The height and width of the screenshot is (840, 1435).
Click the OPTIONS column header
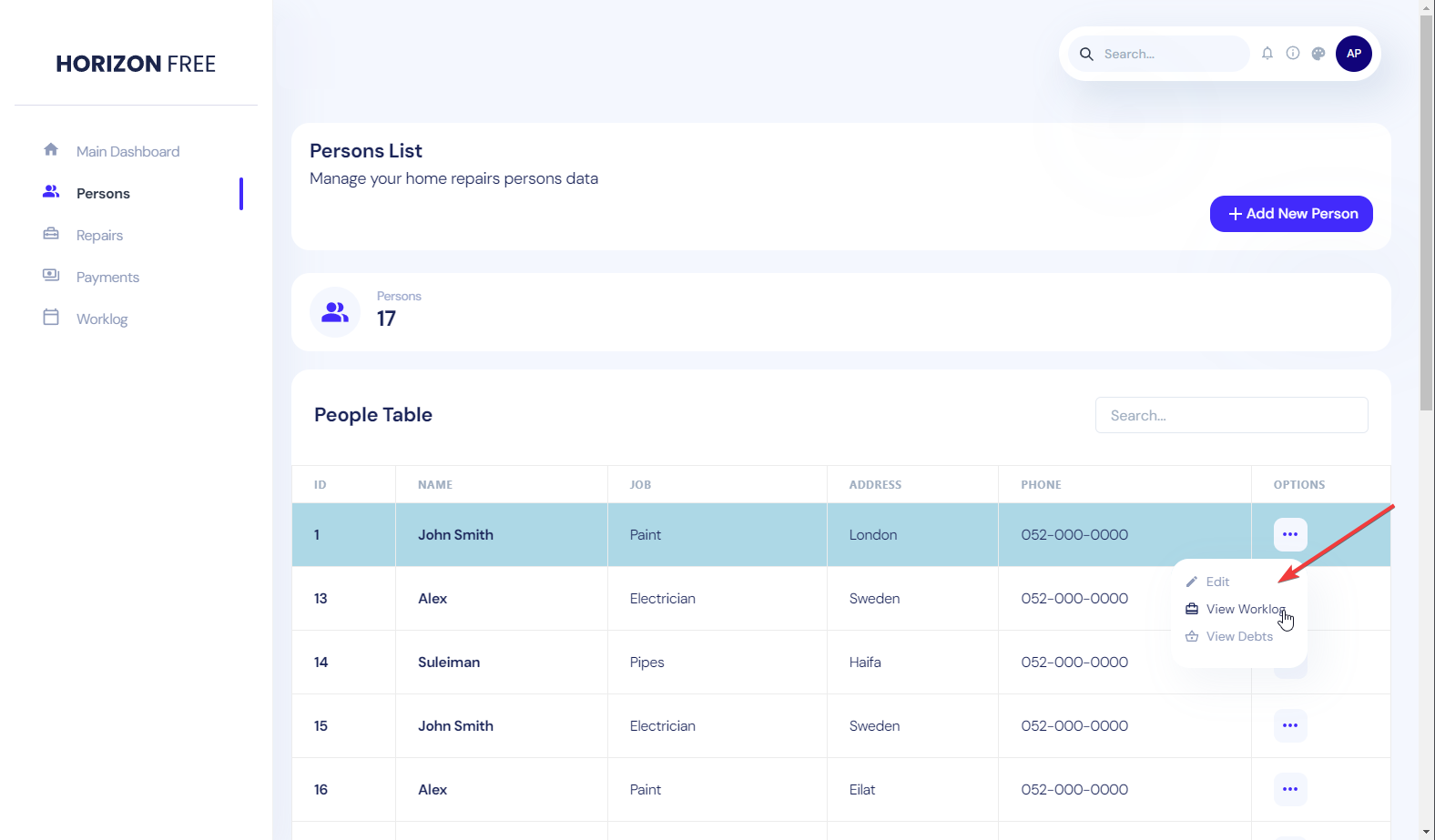pos(1299,485)
